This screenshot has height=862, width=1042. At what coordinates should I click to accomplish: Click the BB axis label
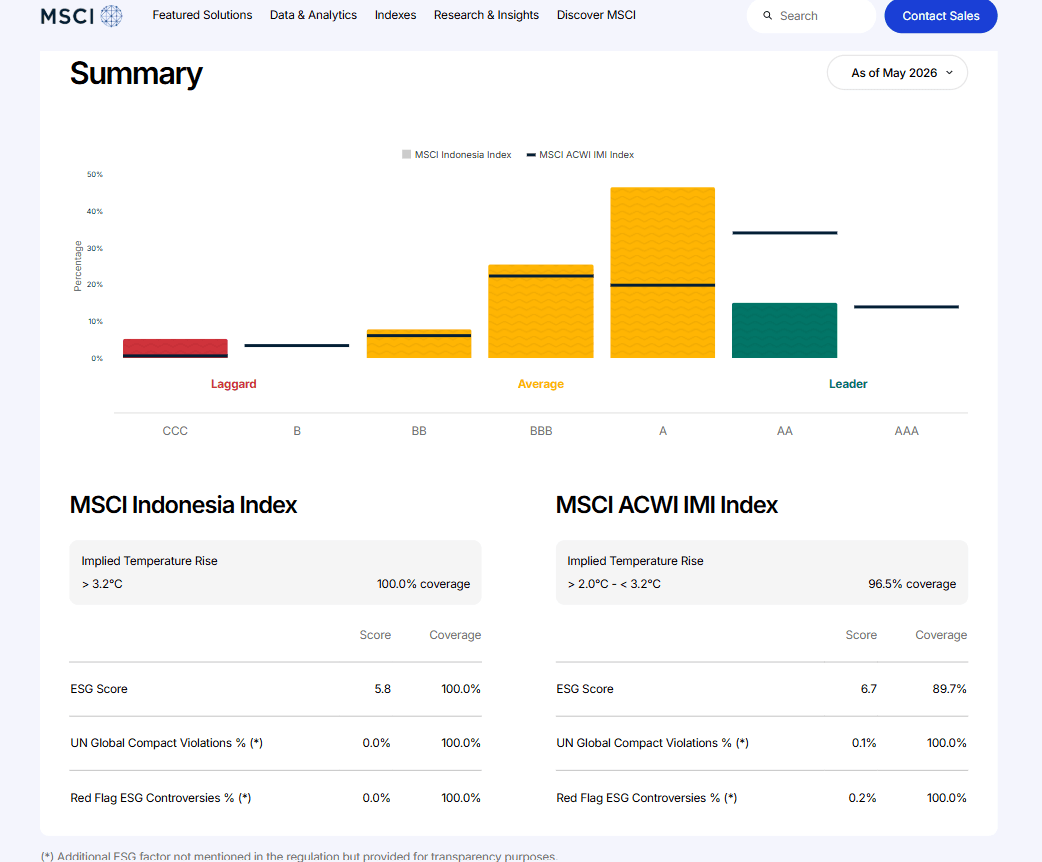419,431
